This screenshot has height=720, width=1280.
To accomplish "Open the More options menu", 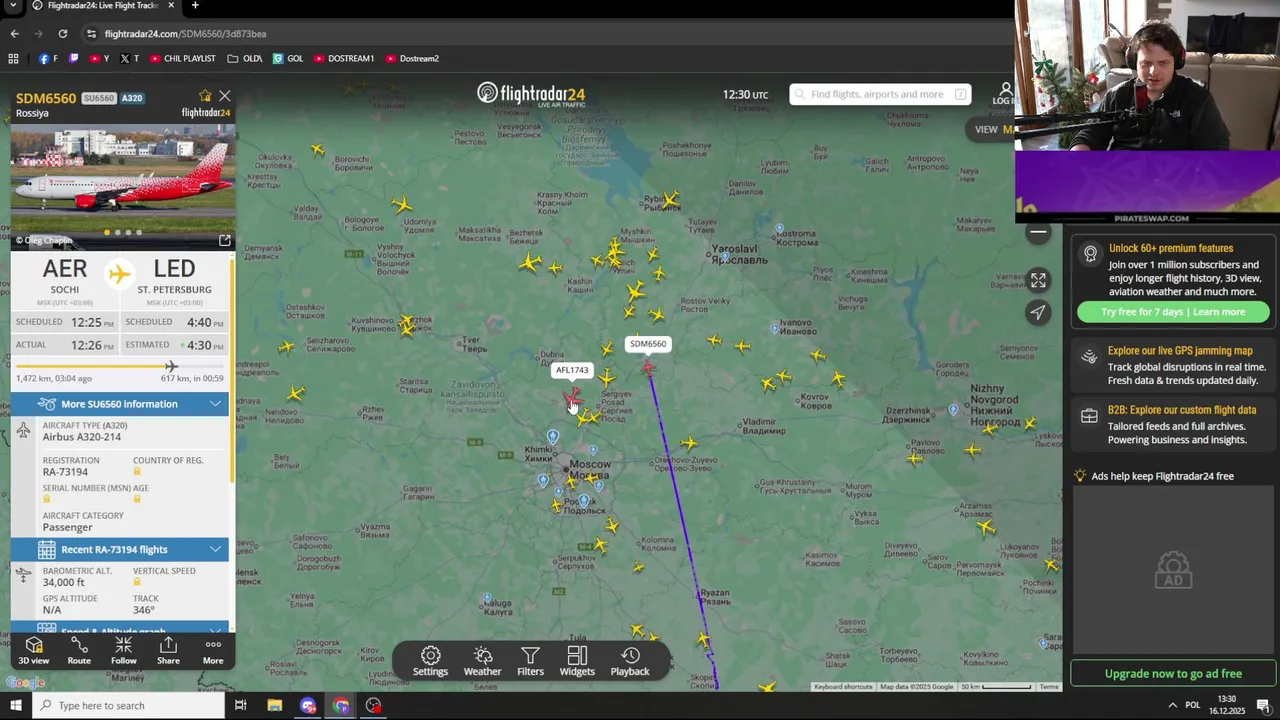I will (213, 650).
